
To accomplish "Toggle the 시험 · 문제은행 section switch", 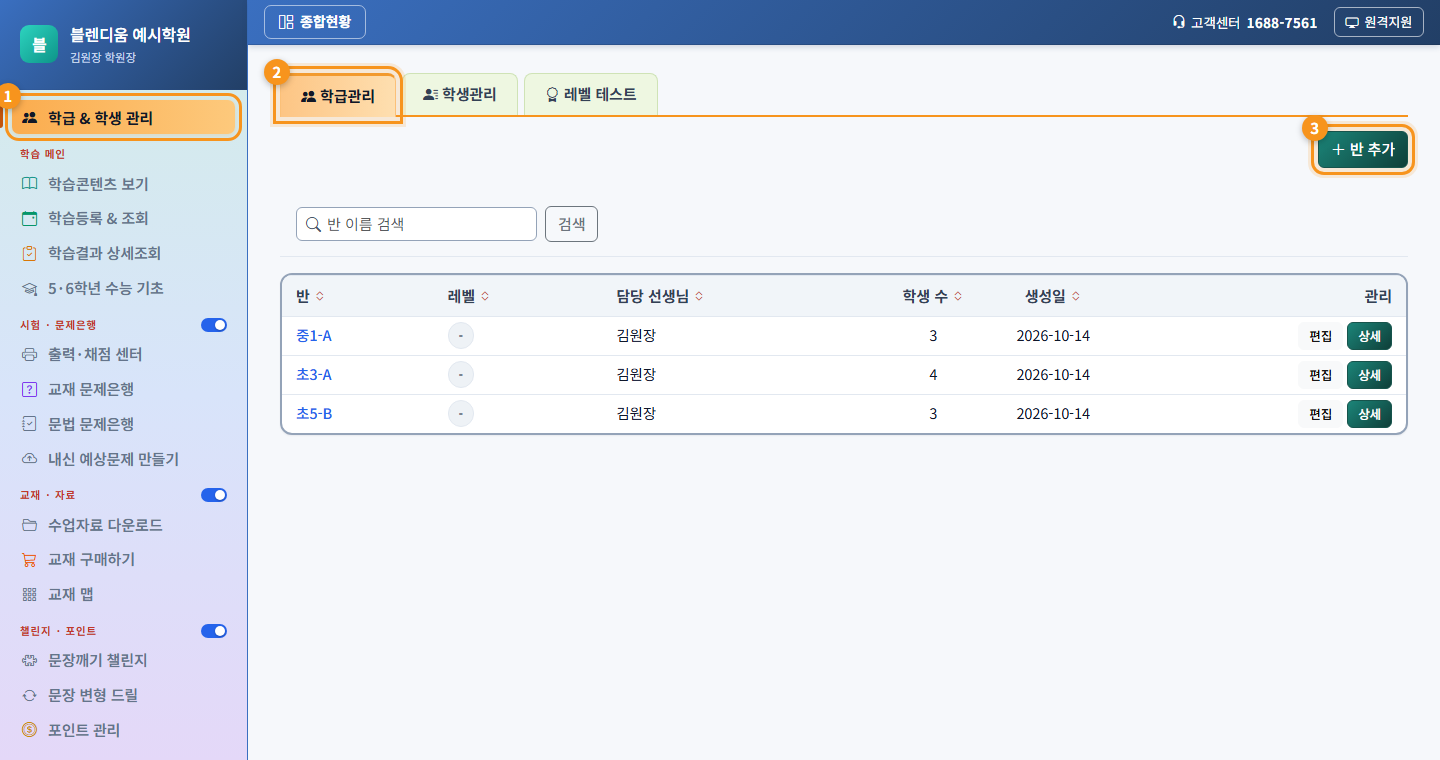I will pyautogui.click(x=214, y=325).
